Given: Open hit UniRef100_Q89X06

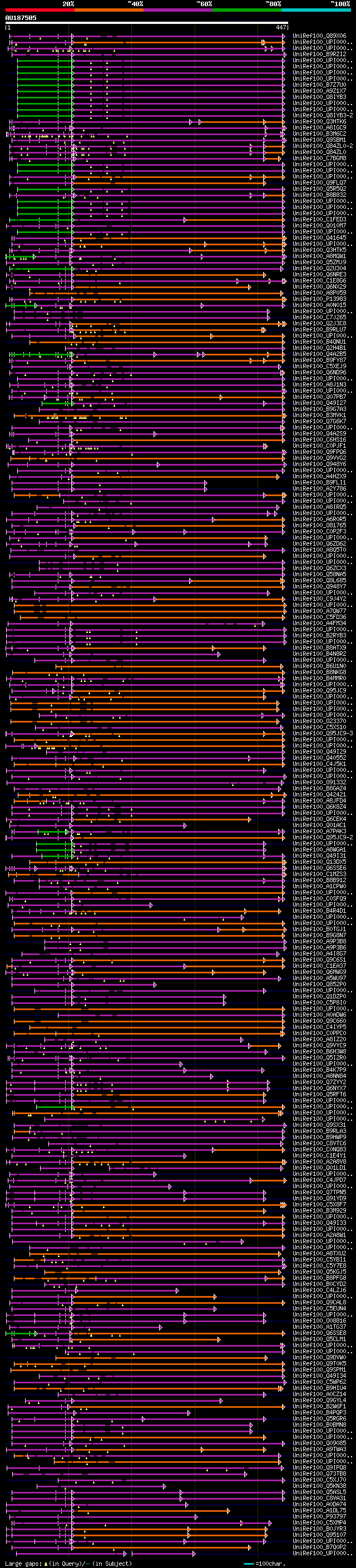Looking at the screenshot, I should pos(319,36).
